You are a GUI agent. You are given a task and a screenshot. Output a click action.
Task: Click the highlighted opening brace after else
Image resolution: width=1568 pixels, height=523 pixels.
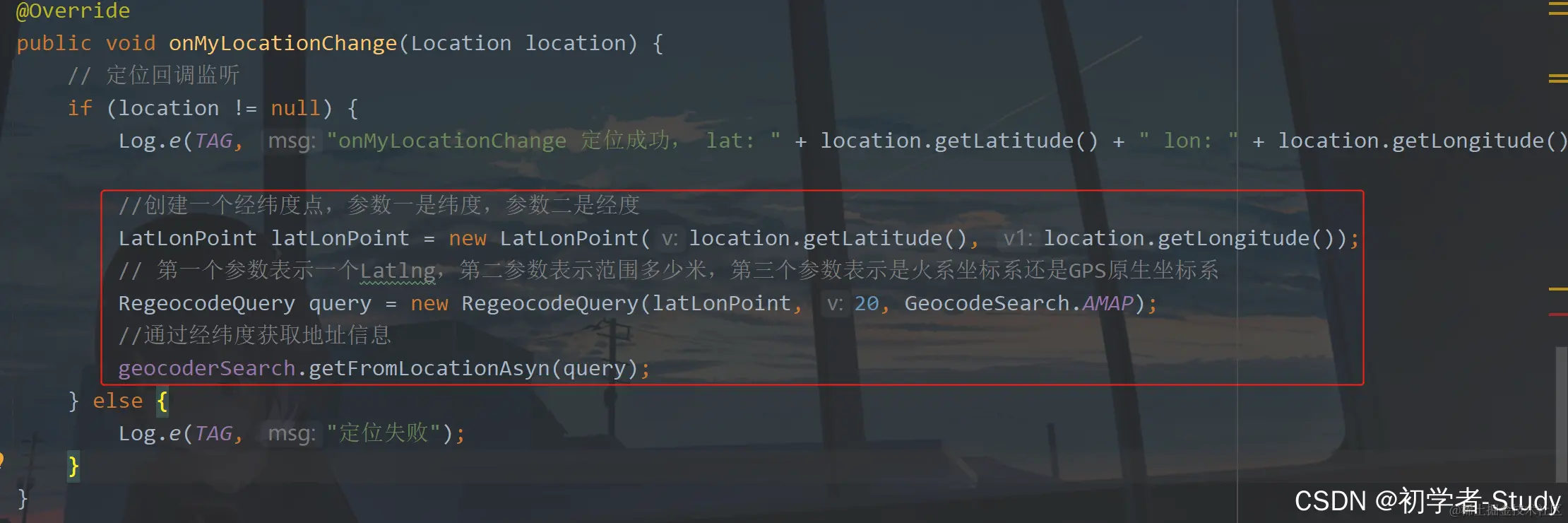click(162, 401)
